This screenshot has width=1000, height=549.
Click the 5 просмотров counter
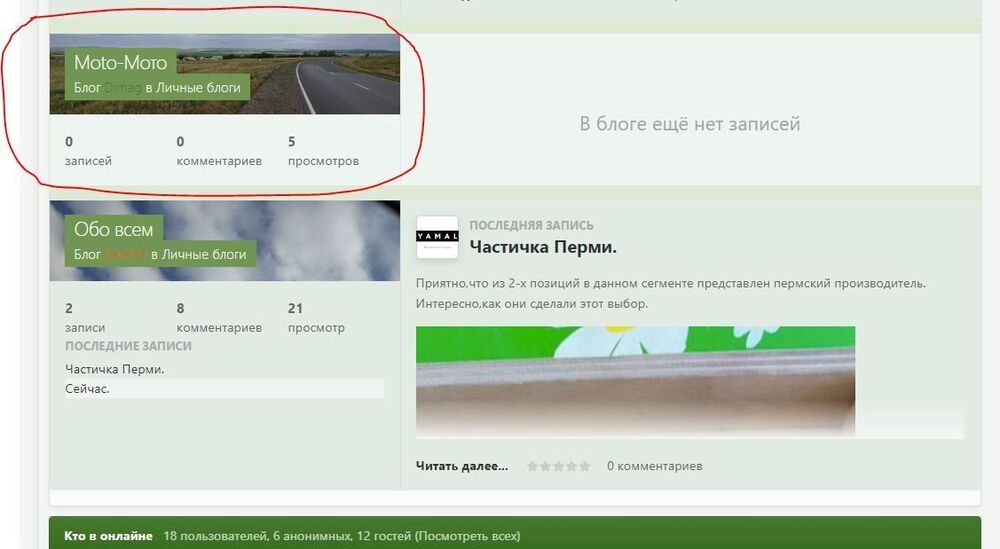[323, 151]
